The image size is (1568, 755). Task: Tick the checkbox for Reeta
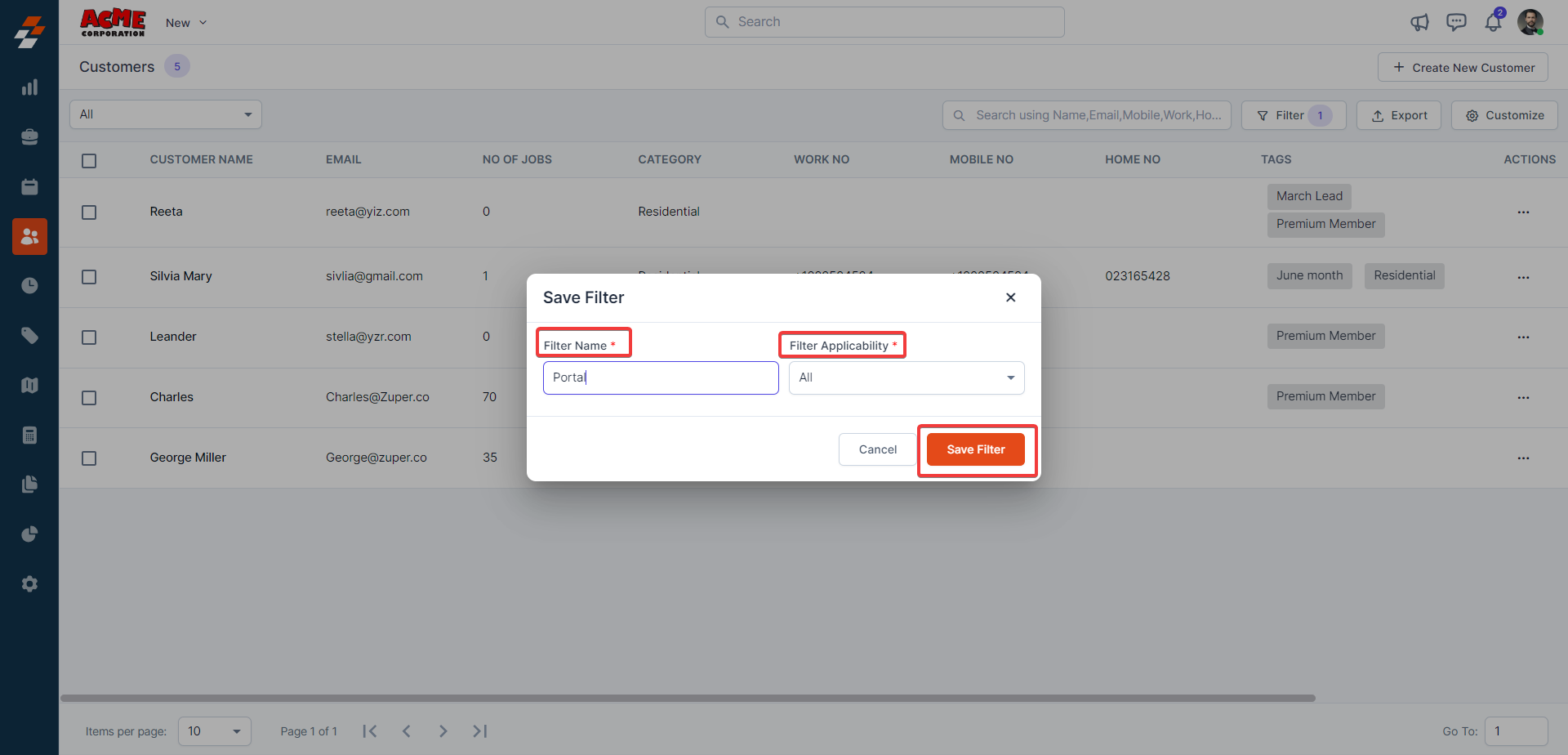(x=89, y=212)
